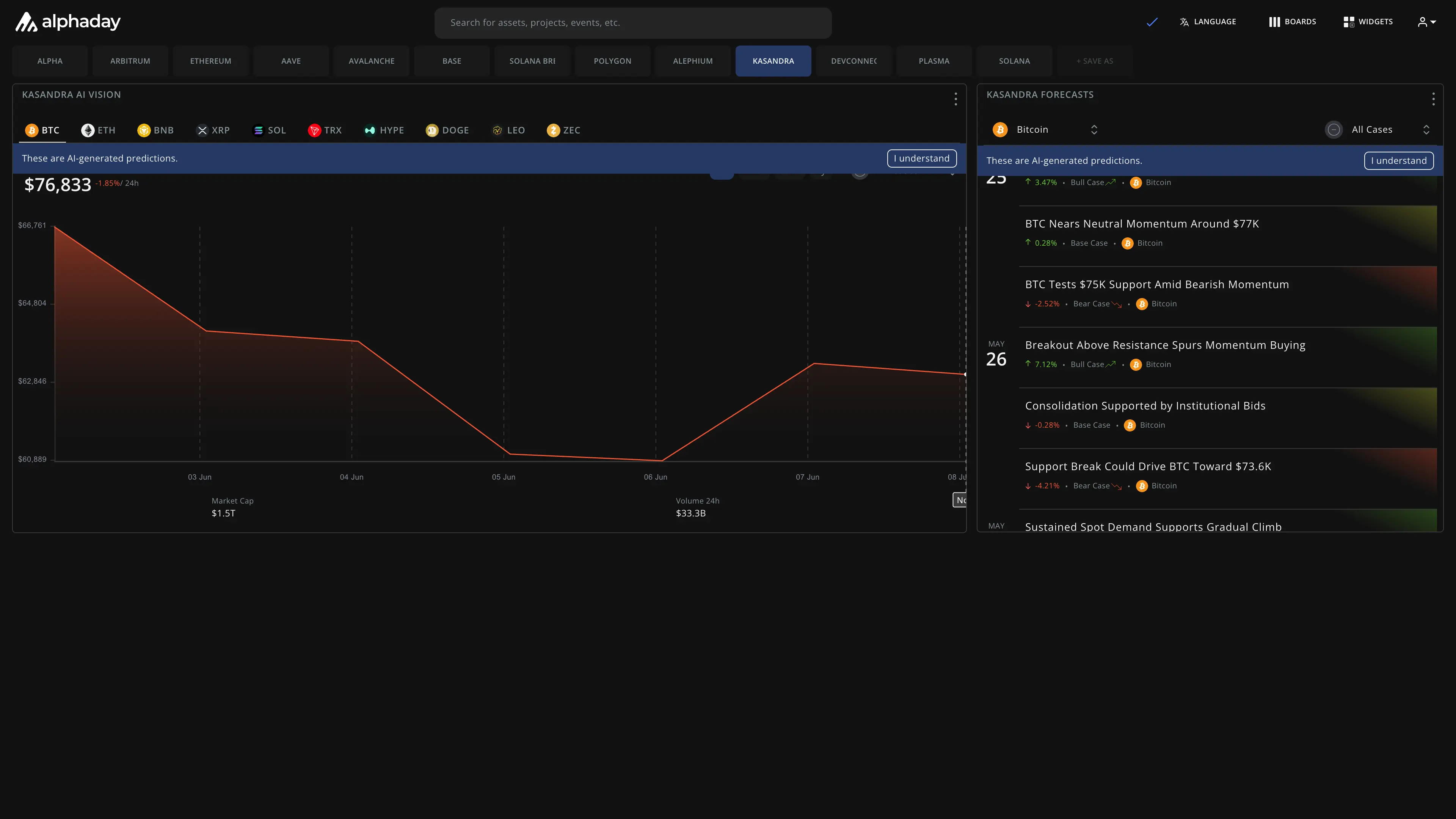The image size is (1456, 819).
Task: Switch to the ETHEREUM board tab
Action: pyautogui.click(x=210, y=61)
